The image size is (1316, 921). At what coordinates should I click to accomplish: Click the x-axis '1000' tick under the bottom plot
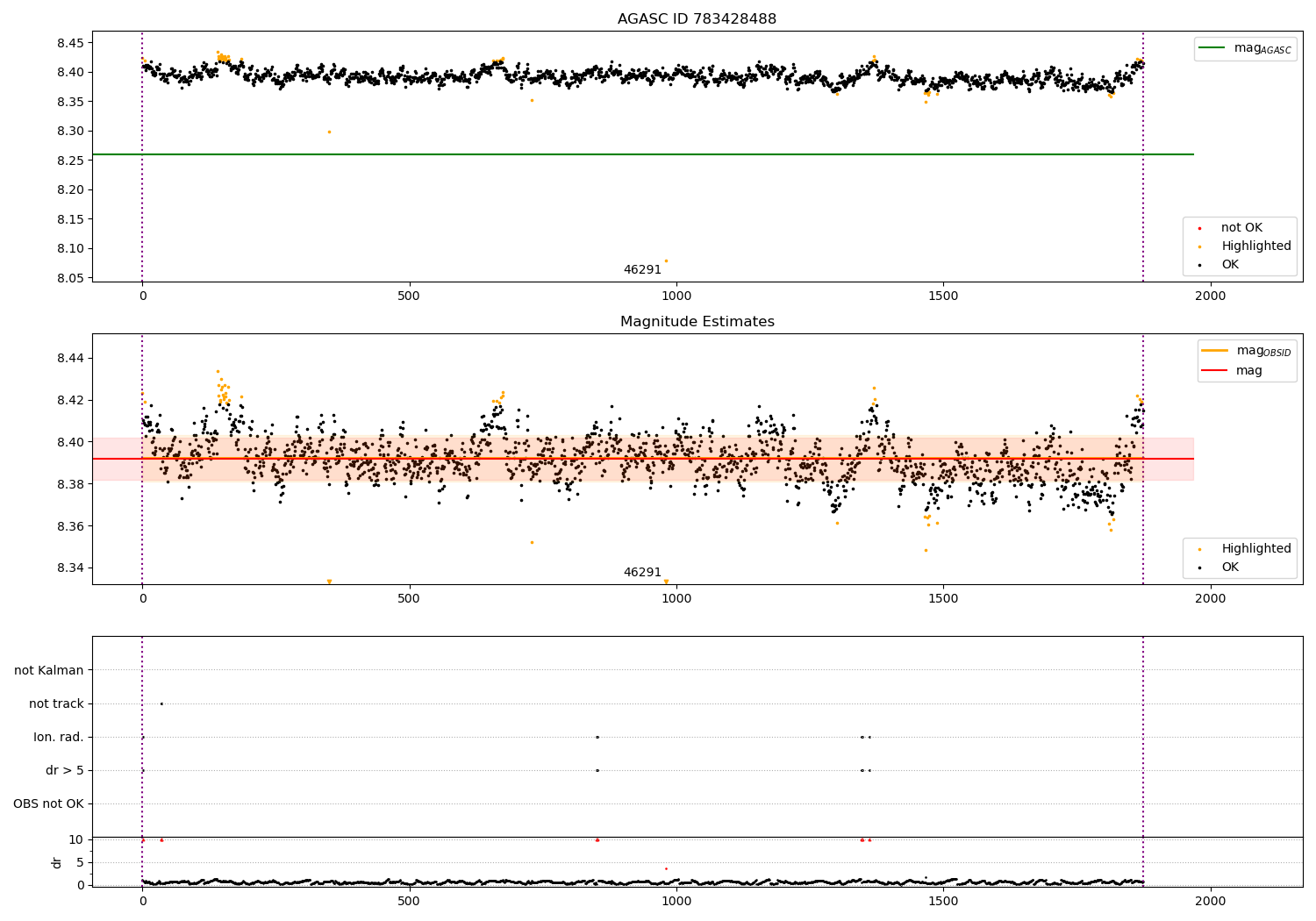pyautogui.click(x=676, y=901)
